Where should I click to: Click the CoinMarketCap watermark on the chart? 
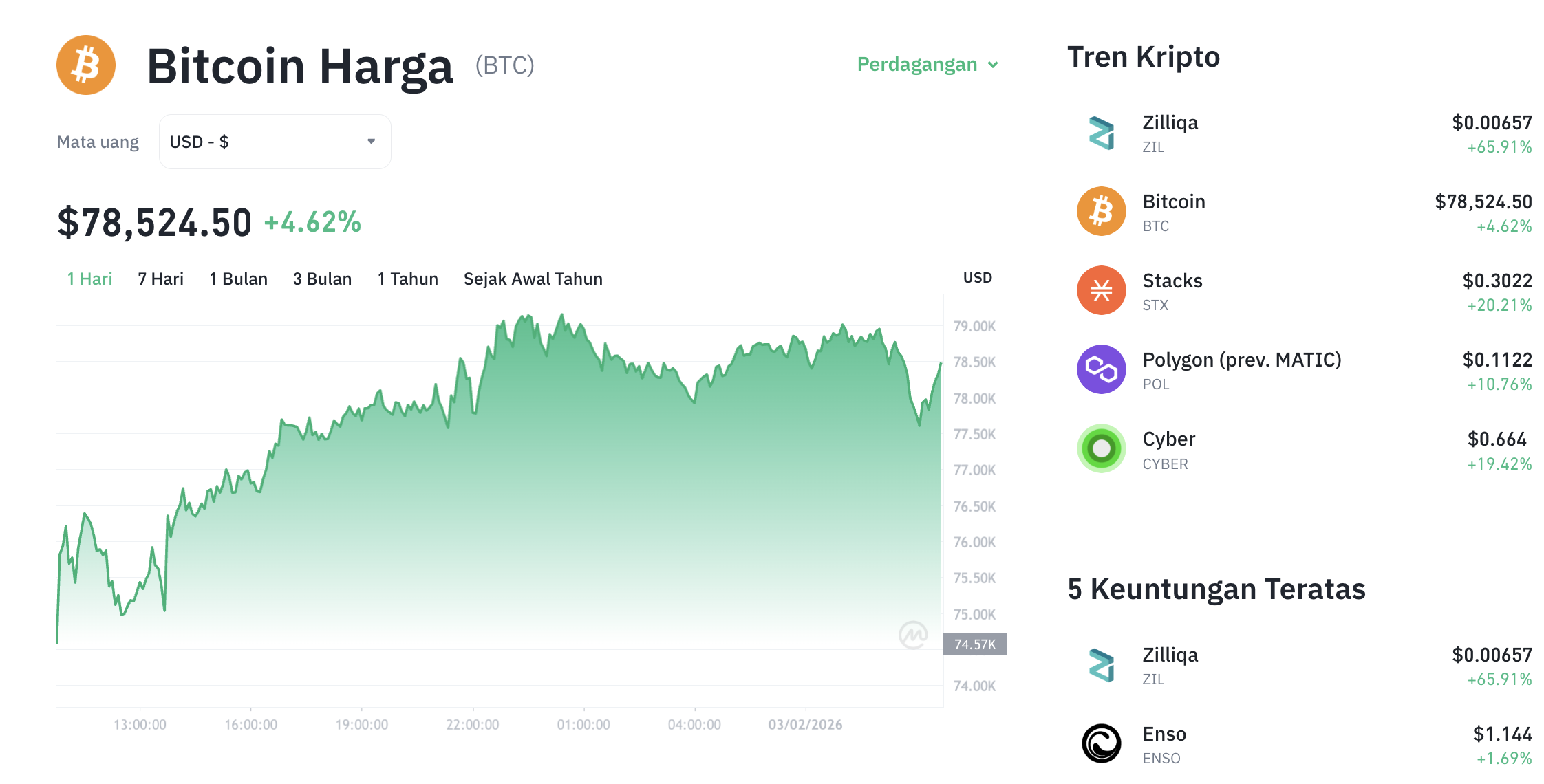point(914,636)
